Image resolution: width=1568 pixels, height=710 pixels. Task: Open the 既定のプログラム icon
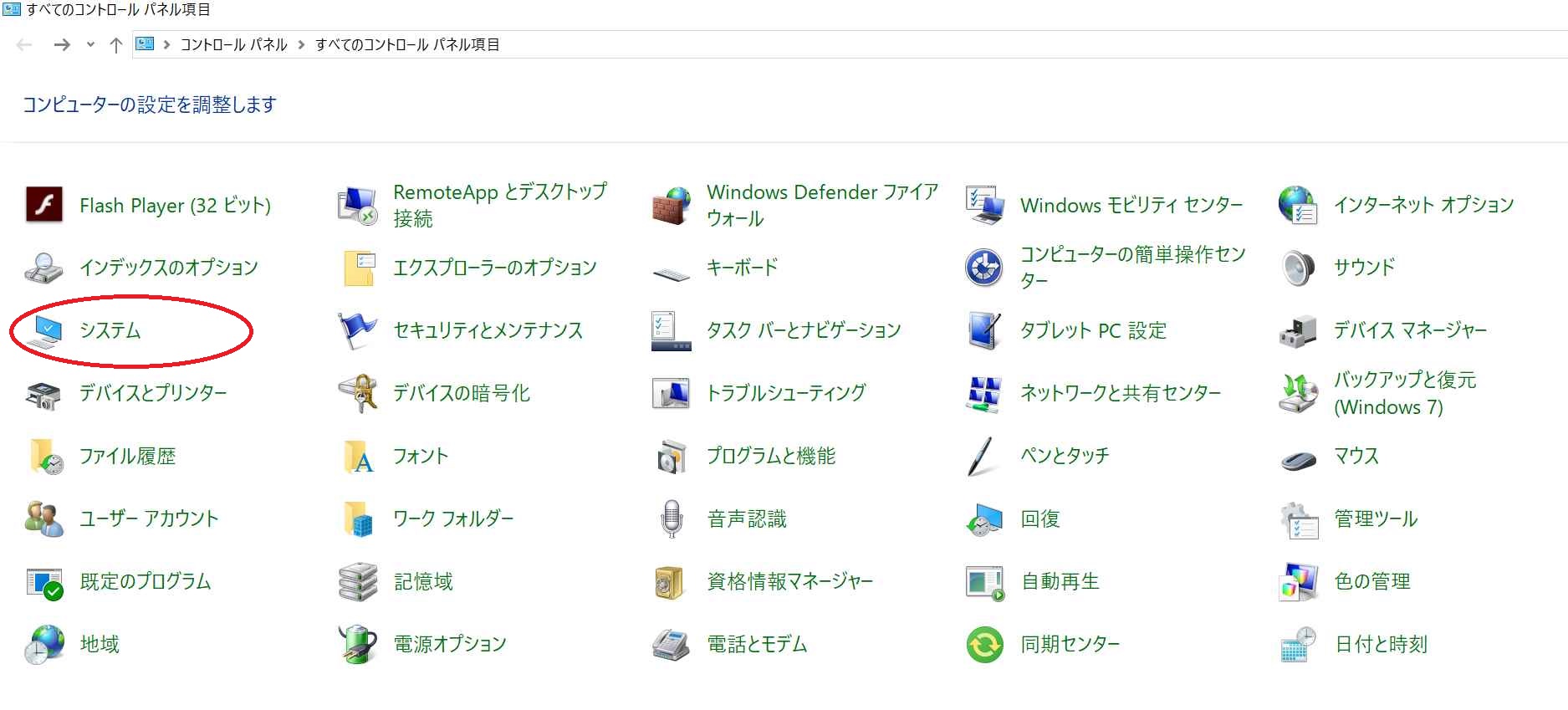44,583
